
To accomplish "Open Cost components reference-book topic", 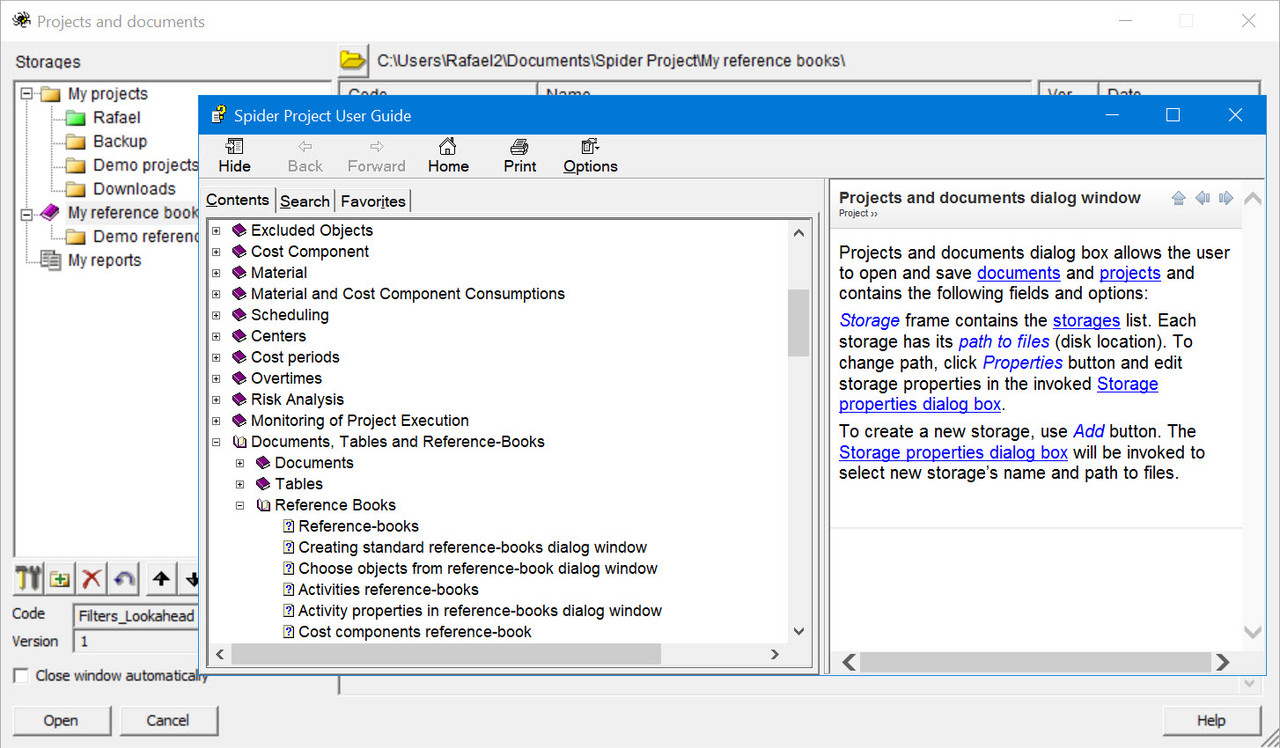I will click(x=415, y=631).
